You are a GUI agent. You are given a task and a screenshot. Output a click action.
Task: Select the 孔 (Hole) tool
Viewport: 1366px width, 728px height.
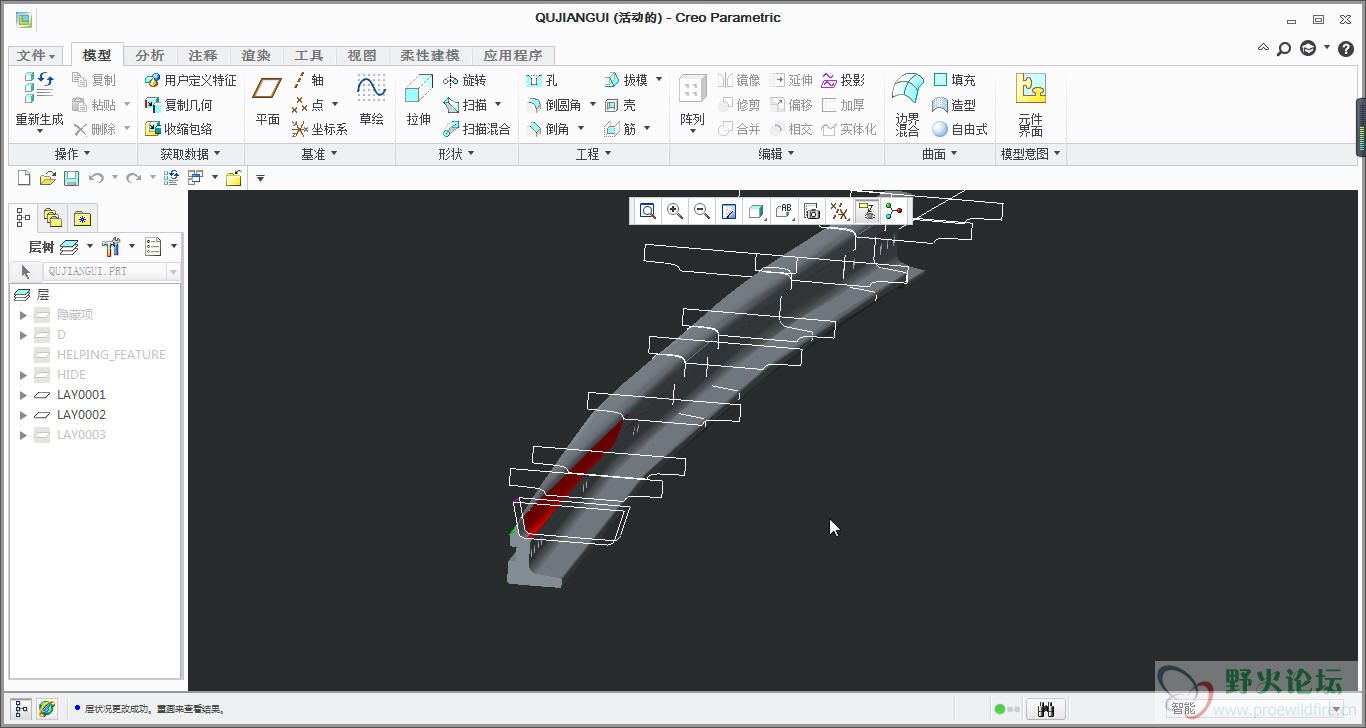point(543,80)
